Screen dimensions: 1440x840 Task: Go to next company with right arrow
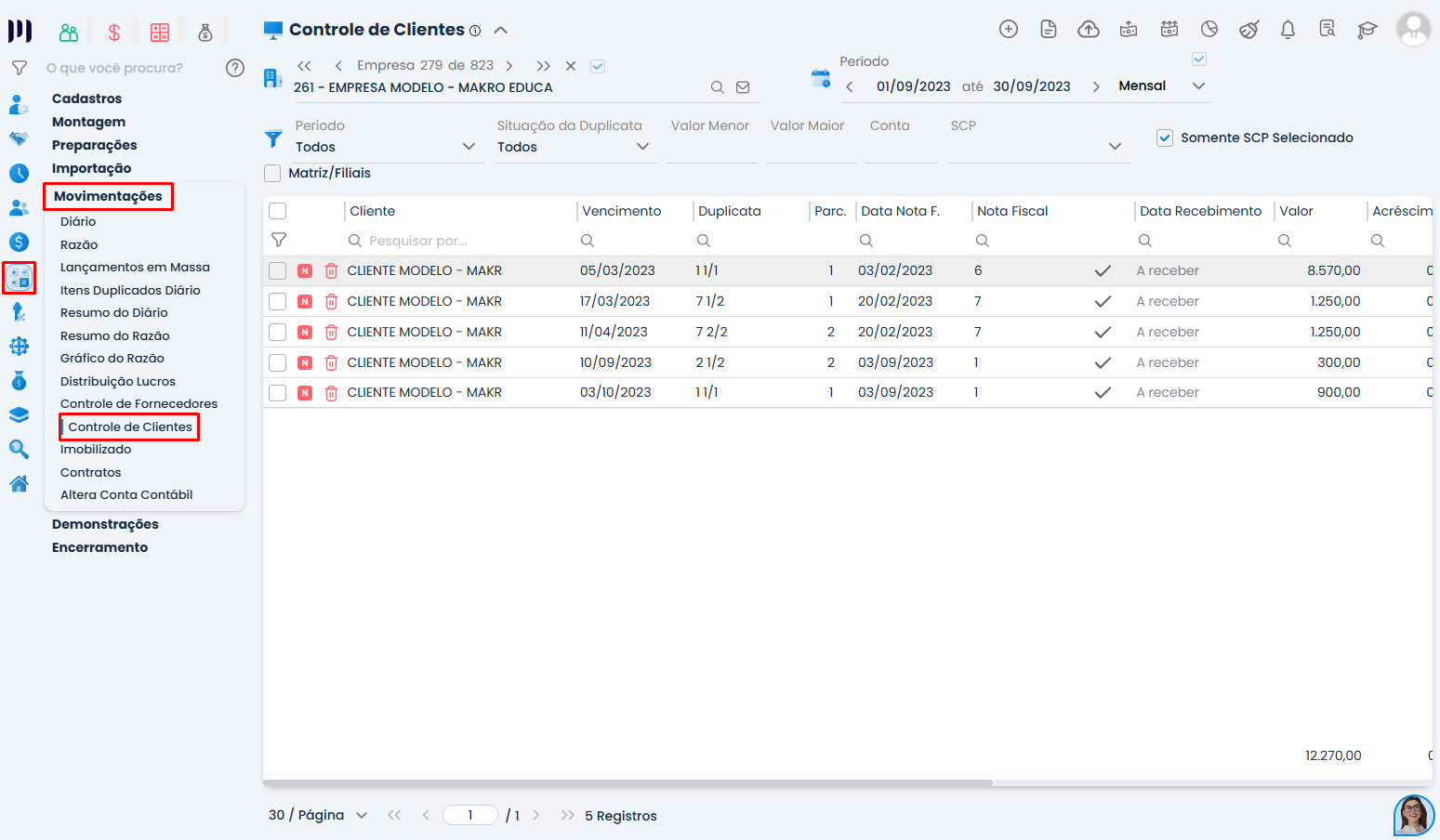[509, 66]
